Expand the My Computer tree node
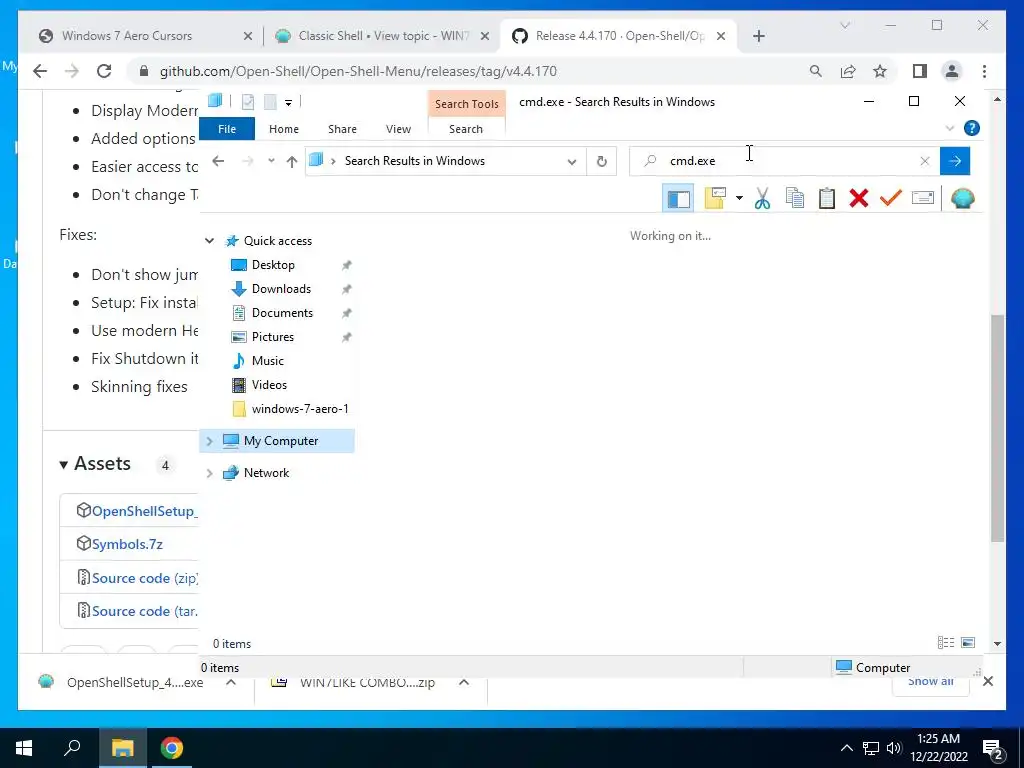The width and height of the screenshot is (1024, 768). click(x=209, y=441)
